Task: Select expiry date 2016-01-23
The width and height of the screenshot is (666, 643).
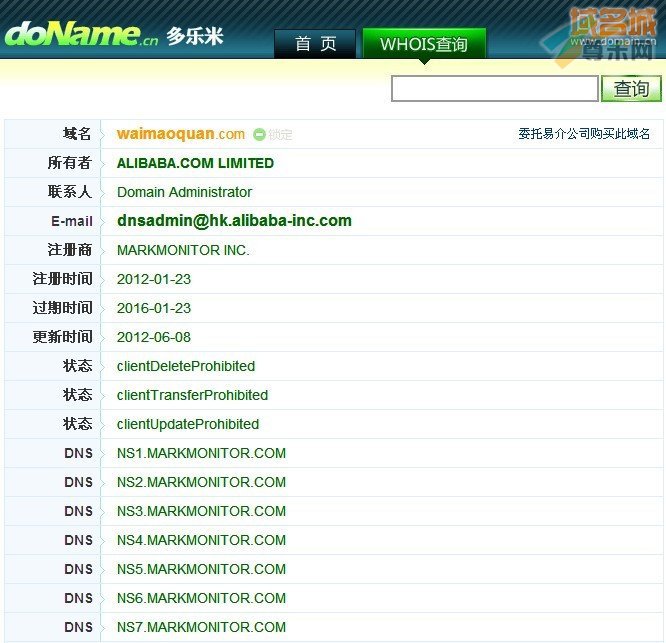Action: point(154,308)
